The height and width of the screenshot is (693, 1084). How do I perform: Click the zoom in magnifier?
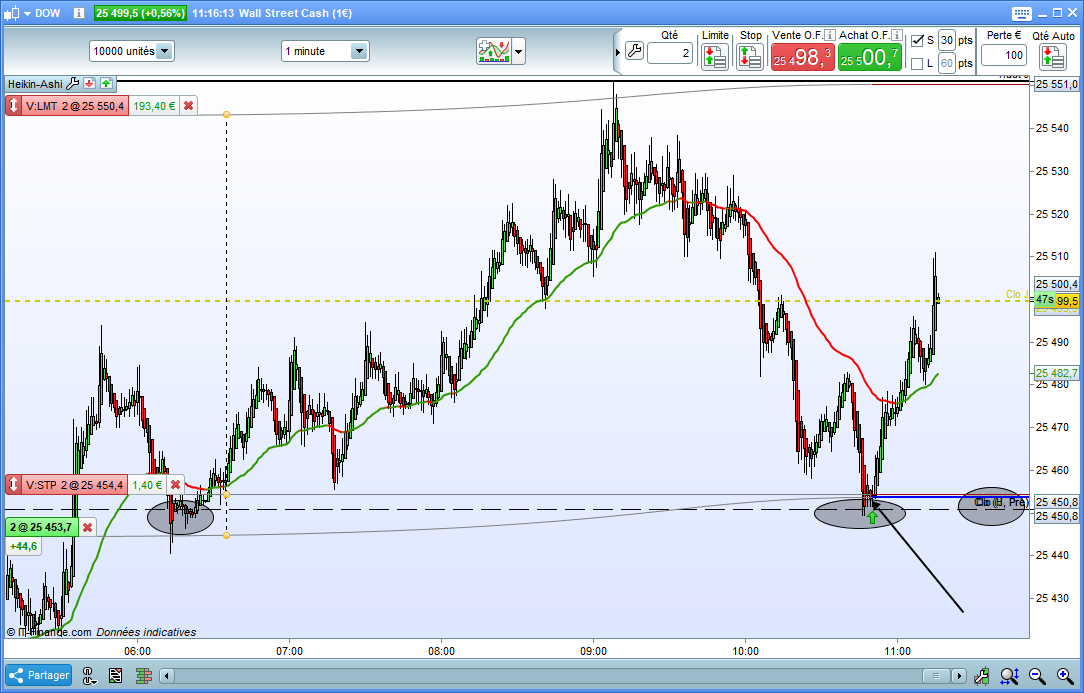(x=1065, y=676)
